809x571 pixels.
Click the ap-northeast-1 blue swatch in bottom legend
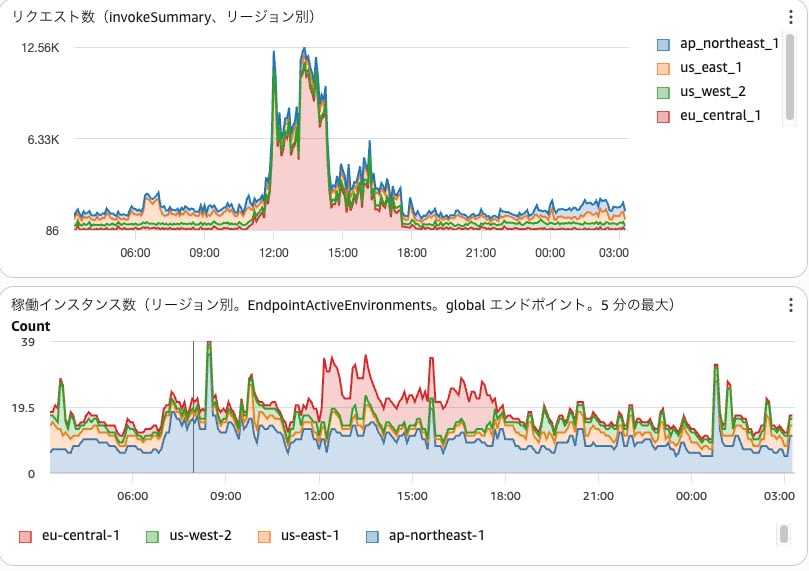click(372, 536)
